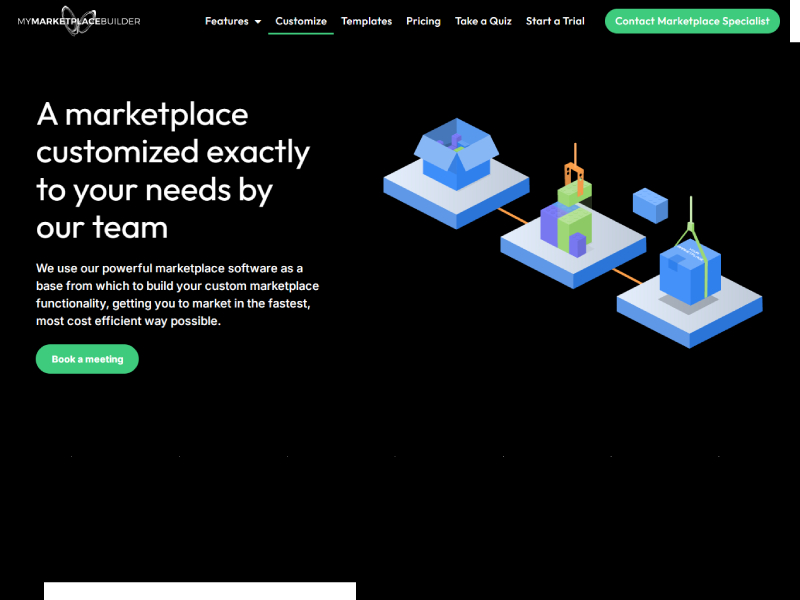Screen dimensions: 800x600
Task: Click the paragraph about marketplace software
Action: coord(178,294)
